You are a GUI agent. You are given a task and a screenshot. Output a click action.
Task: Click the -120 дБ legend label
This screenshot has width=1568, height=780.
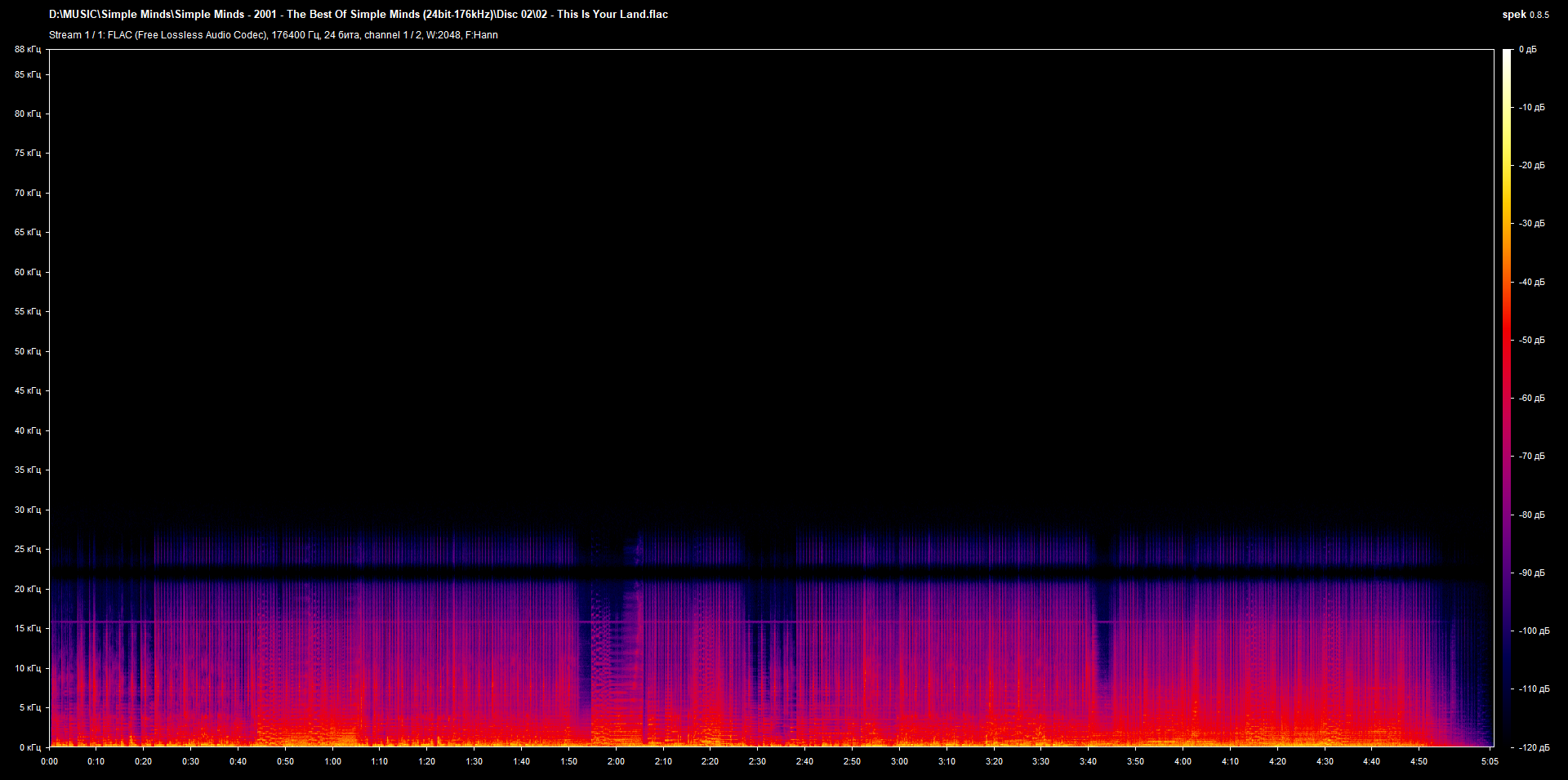pos(1534,747)
